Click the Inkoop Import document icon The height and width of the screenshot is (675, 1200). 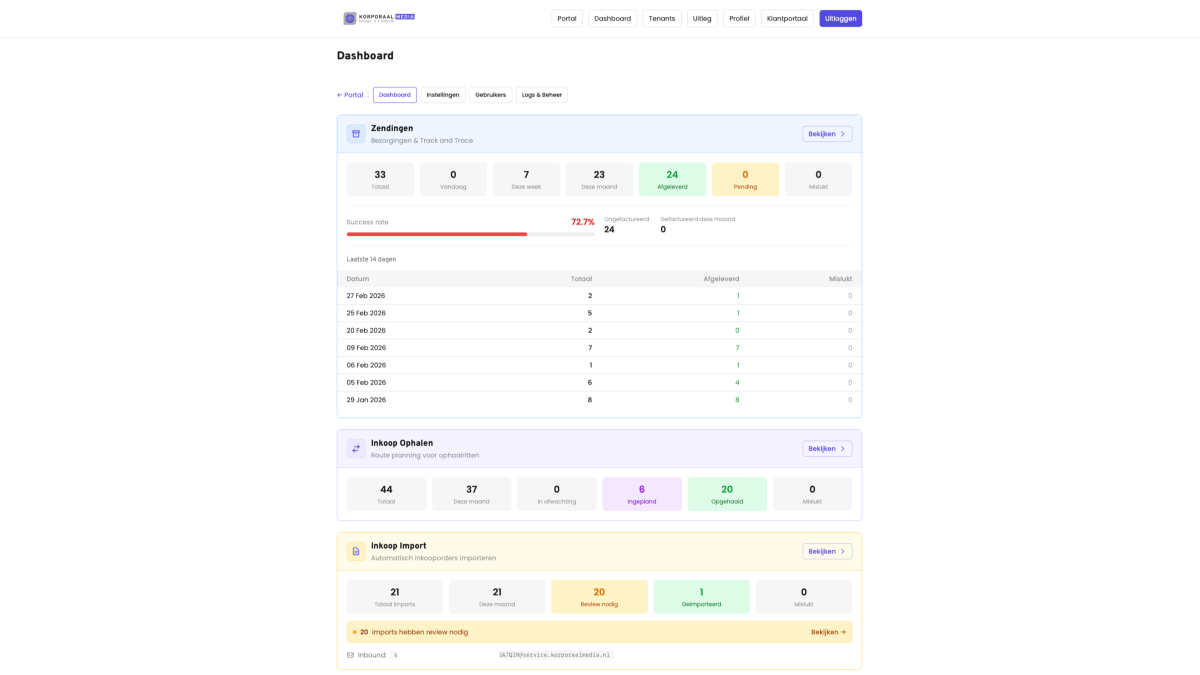(x=356, y=551)
